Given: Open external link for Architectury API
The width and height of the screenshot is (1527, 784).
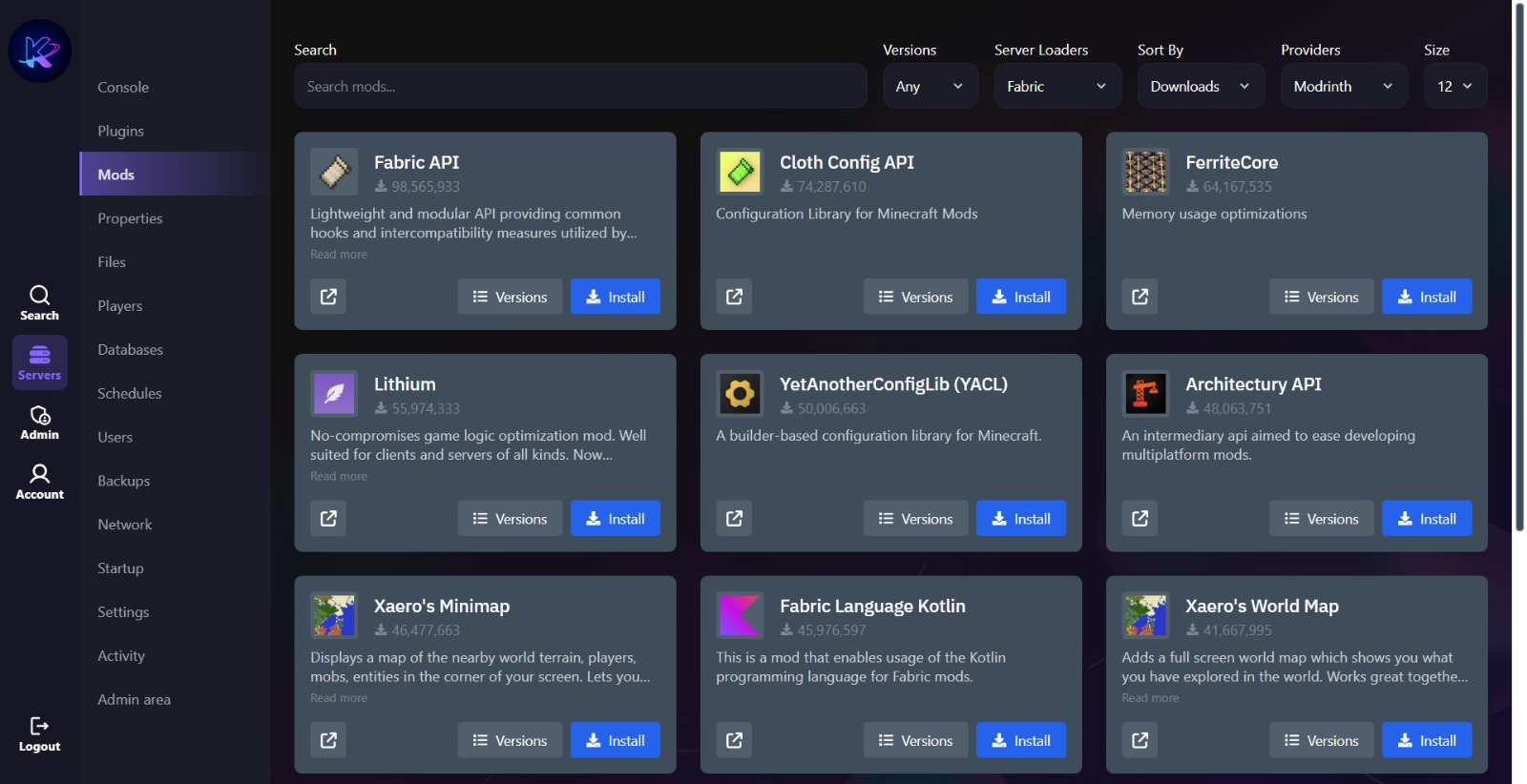Looking at the screenshot, I should click(x=1140, y=519).
